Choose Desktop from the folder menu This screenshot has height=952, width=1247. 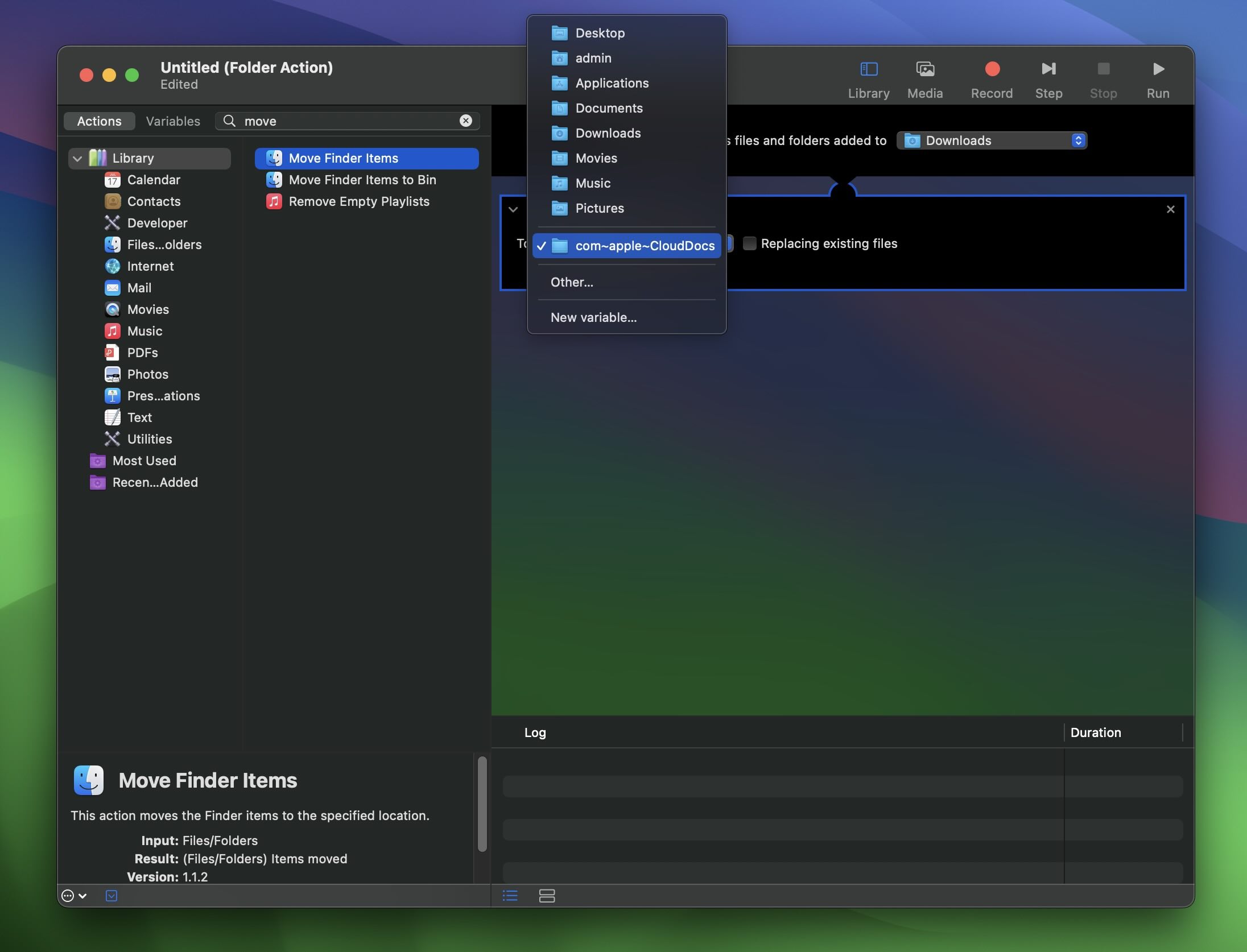(x=626, y=33)
